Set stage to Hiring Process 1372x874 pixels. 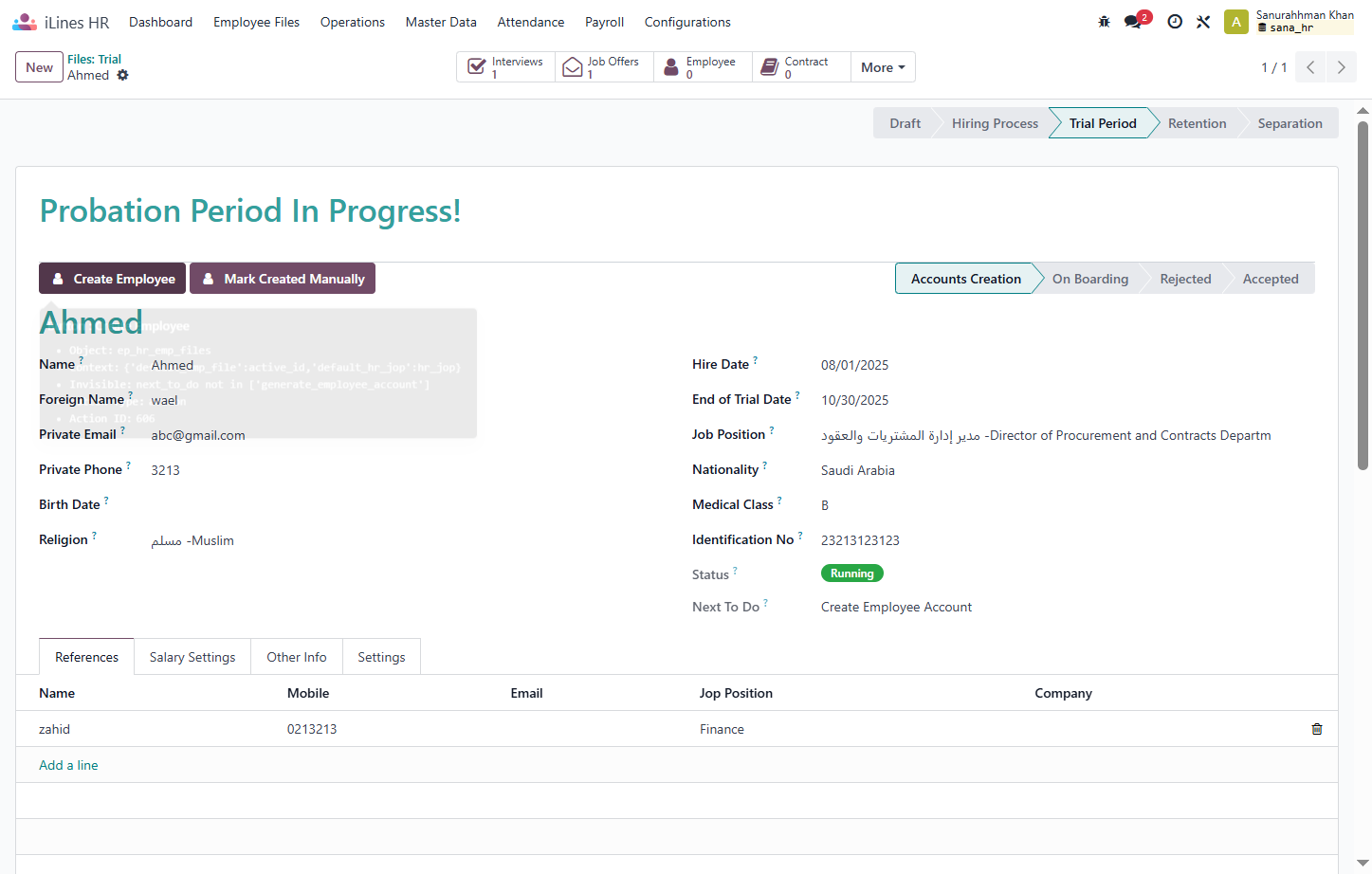(995, 123)
